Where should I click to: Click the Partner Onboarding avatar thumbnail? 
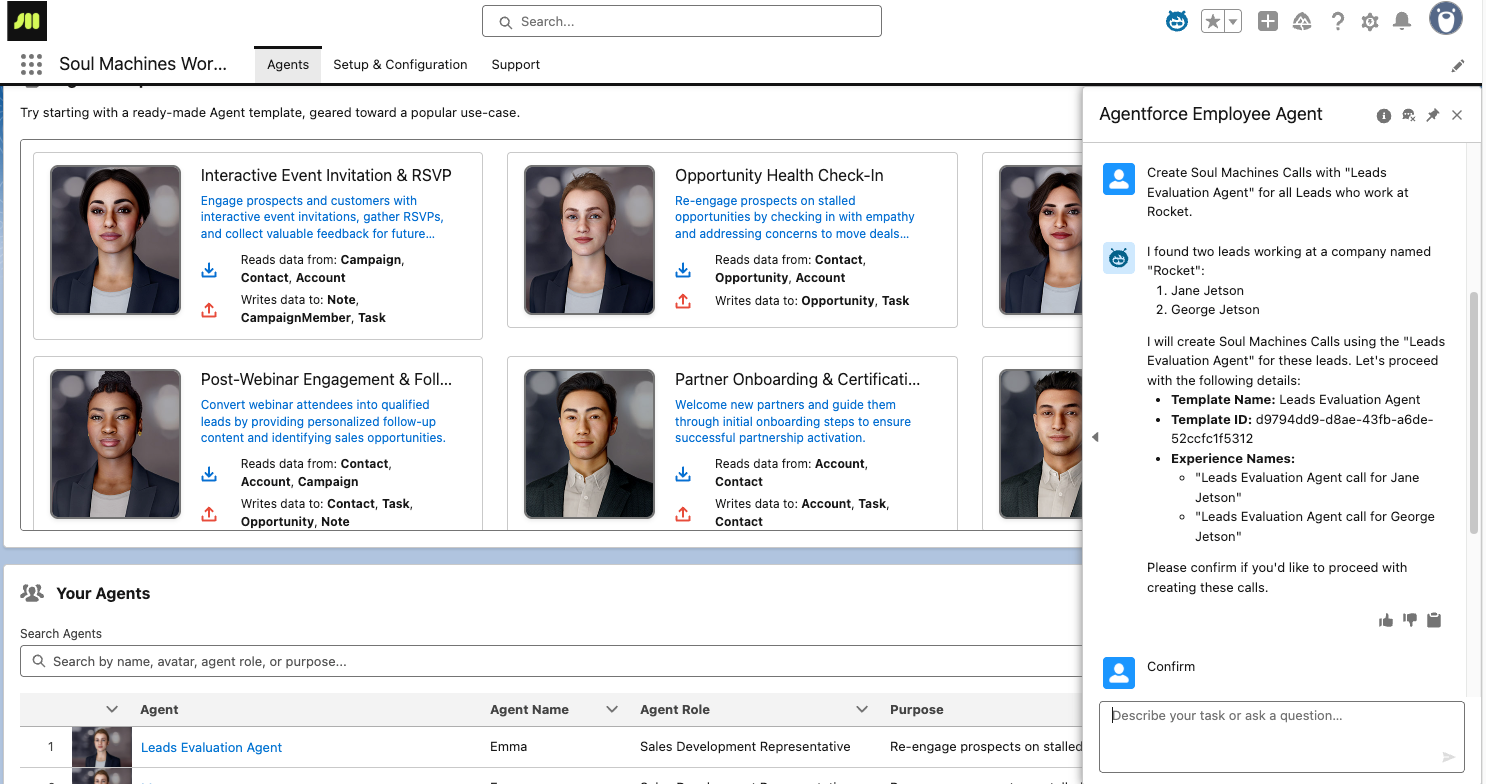[590, 444]
